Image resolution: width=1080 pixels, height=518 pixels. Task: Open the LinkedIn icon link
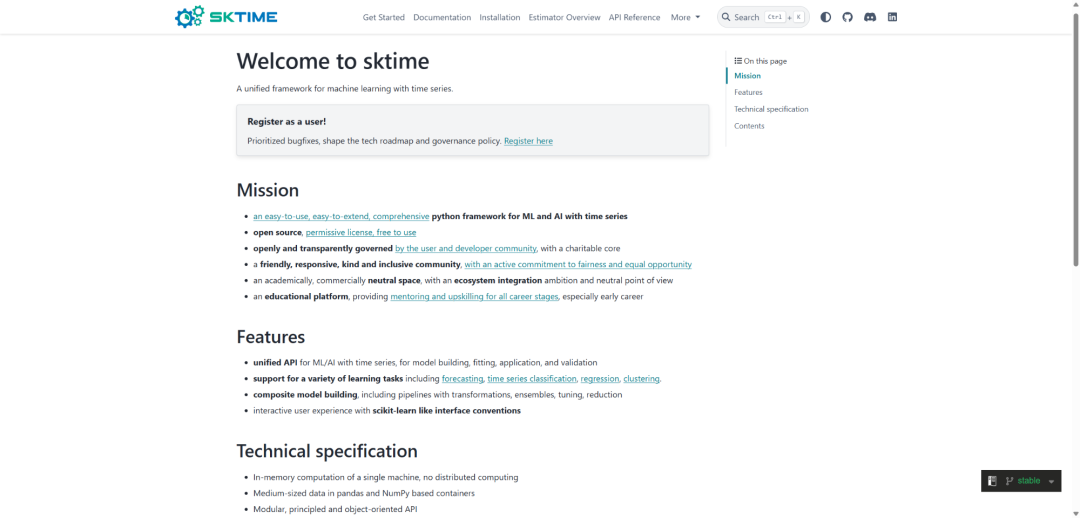(x=892, y=17)
